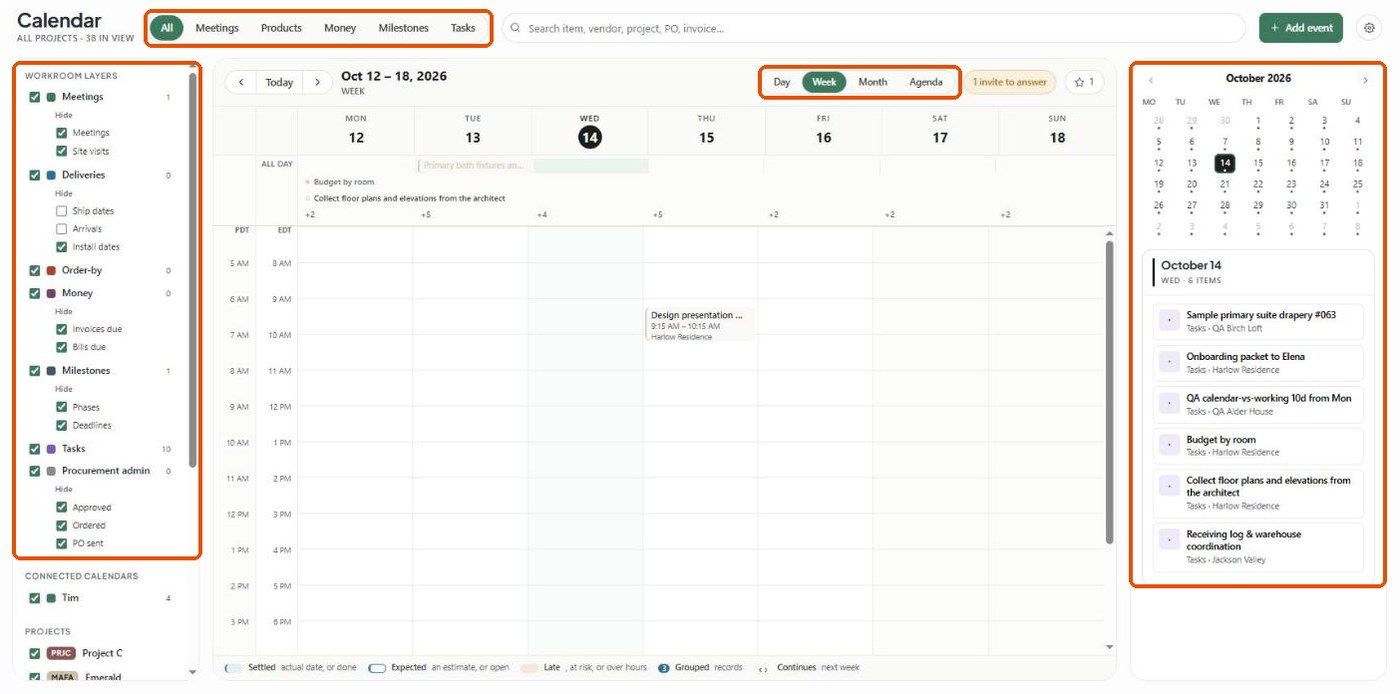Expand +2 more items under Sunday

point(1006,215)
